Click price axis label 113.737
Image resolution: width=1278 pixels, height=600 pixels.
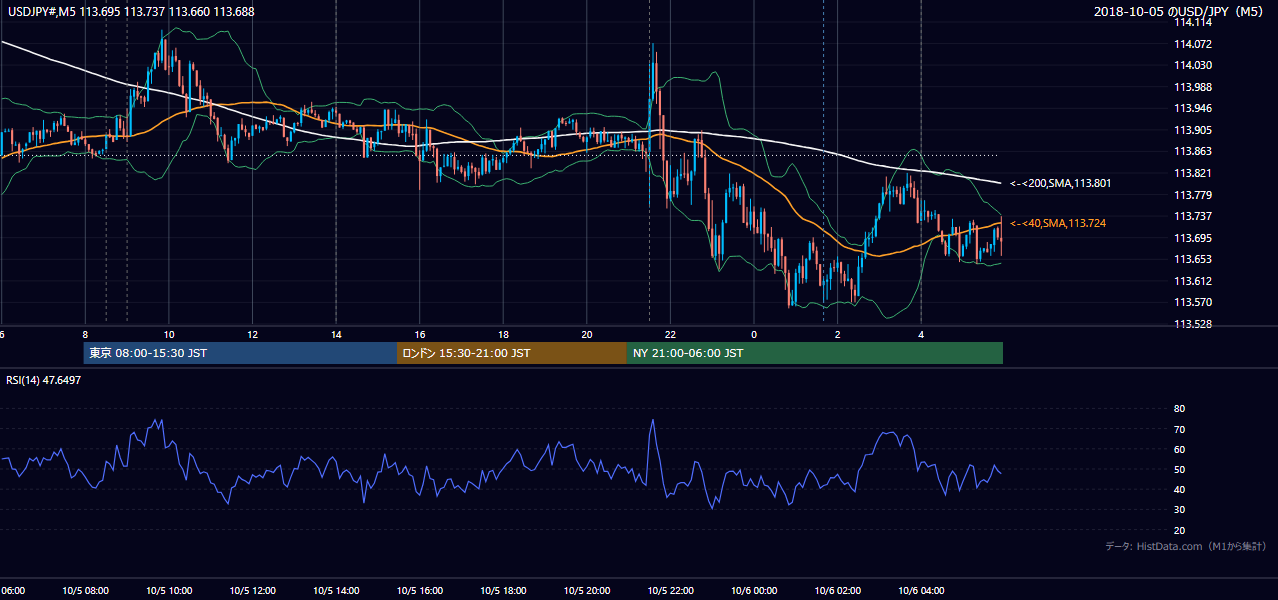(x=1194, y=216)
